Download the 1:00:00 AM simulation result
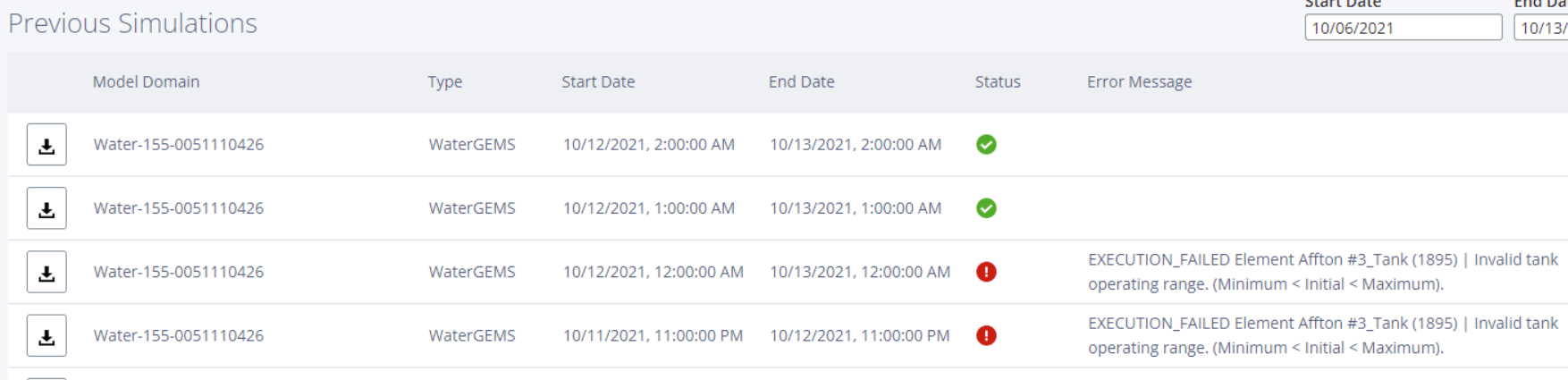The height and width of the screenshot is (380, 1568). tap(46, 208)
